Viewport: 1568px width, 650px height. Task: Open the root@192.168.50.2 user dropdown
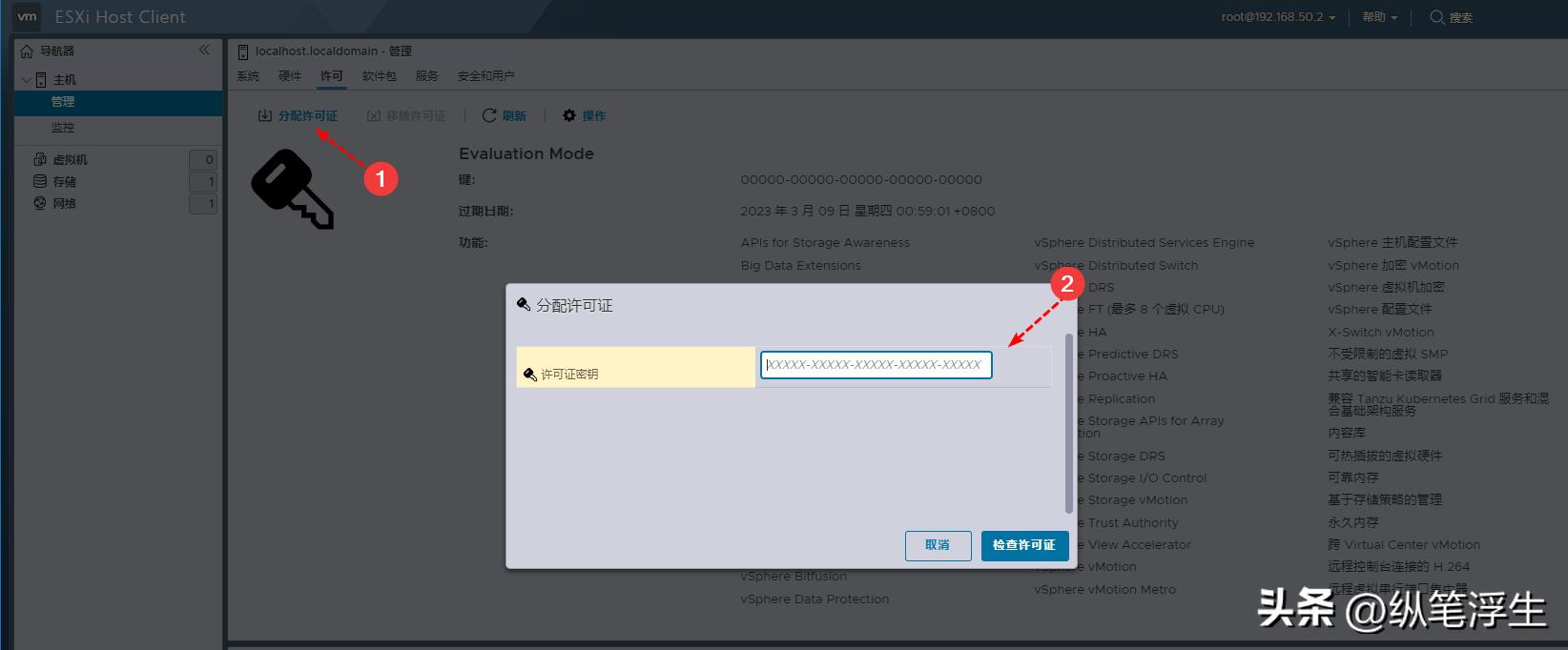coord(1278,17)
